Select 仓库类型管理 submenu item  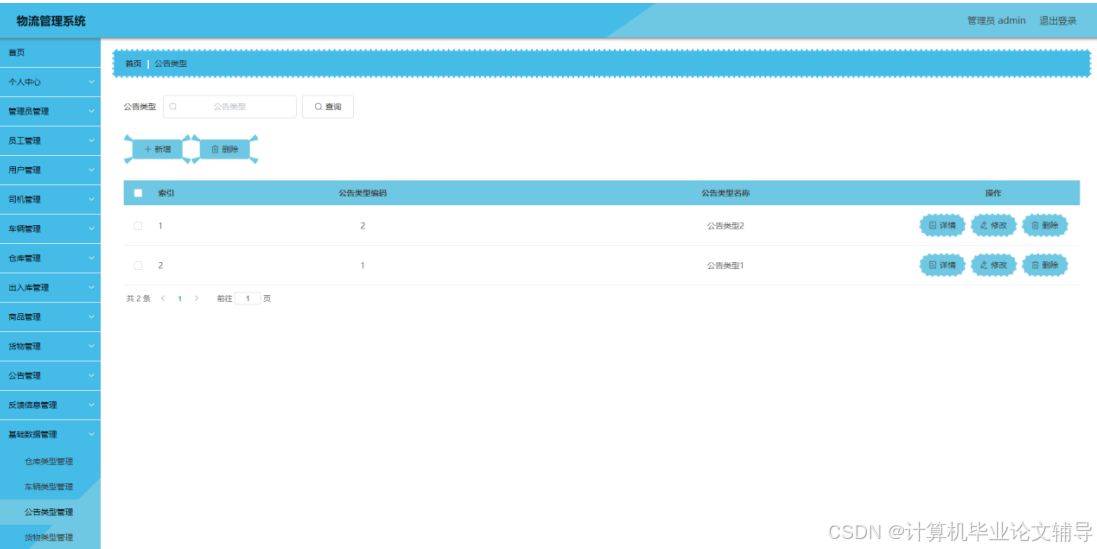pyautogui.click(x=50, y=462)
